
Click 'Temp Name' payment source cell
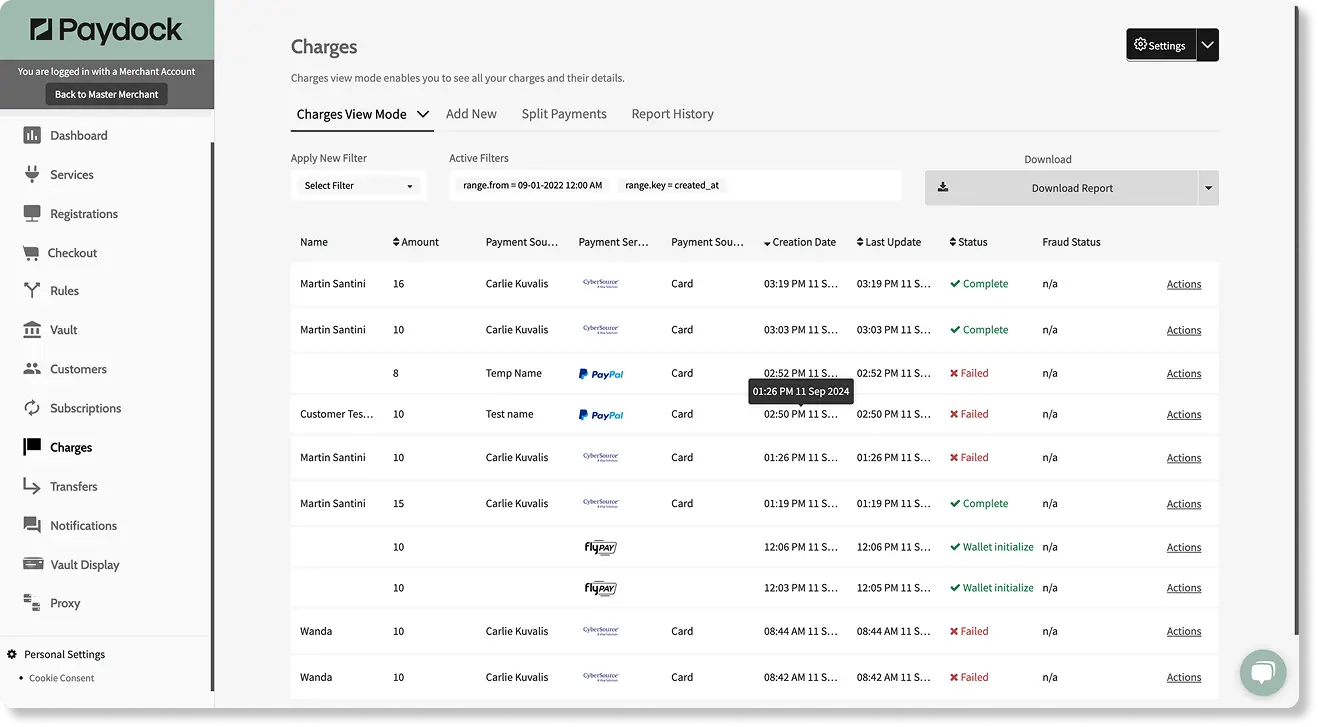click(514, 373)
